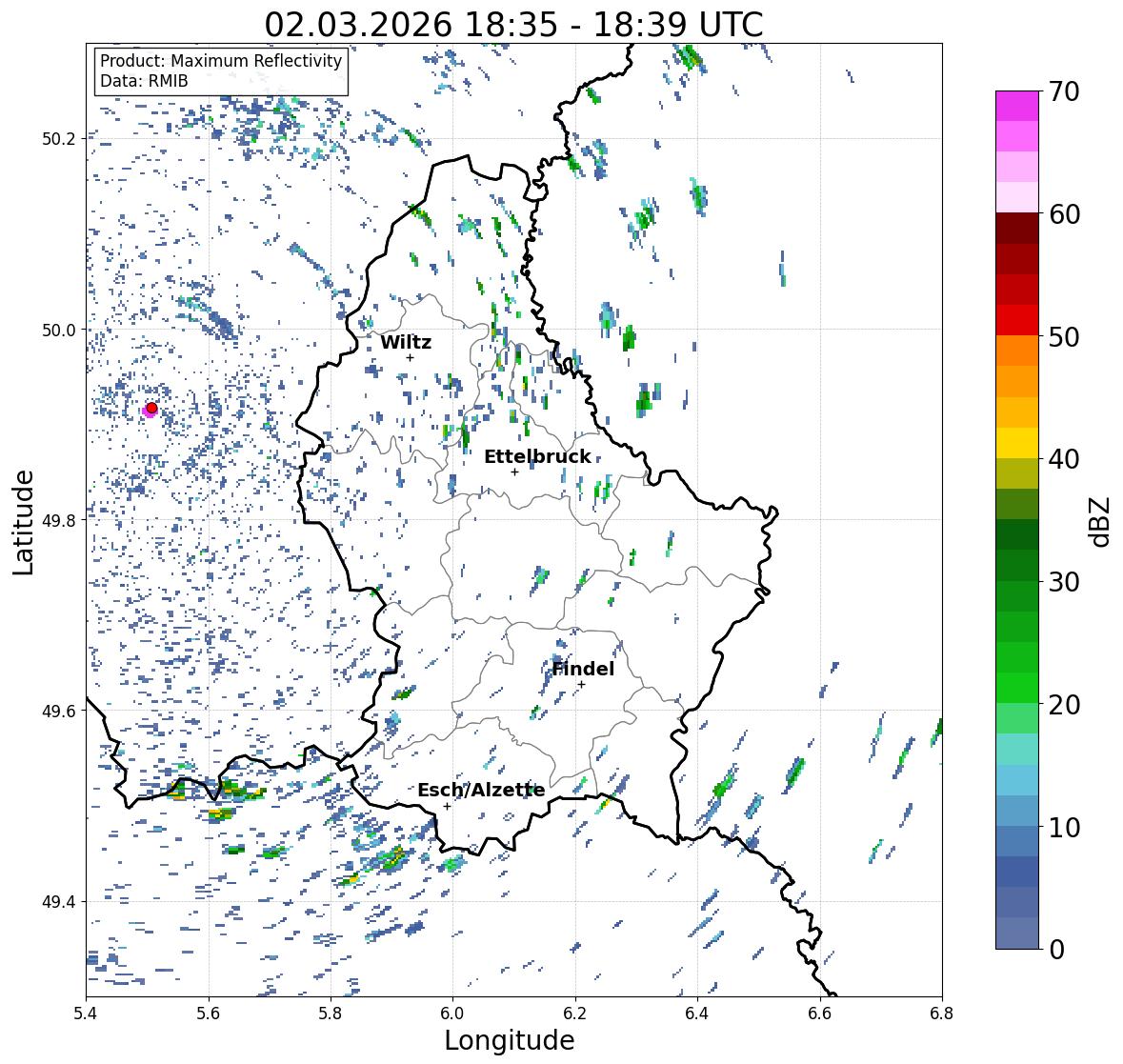Click the latitude tick label 49.6
1123x1064 pixels.
click(x=58, y=711)
